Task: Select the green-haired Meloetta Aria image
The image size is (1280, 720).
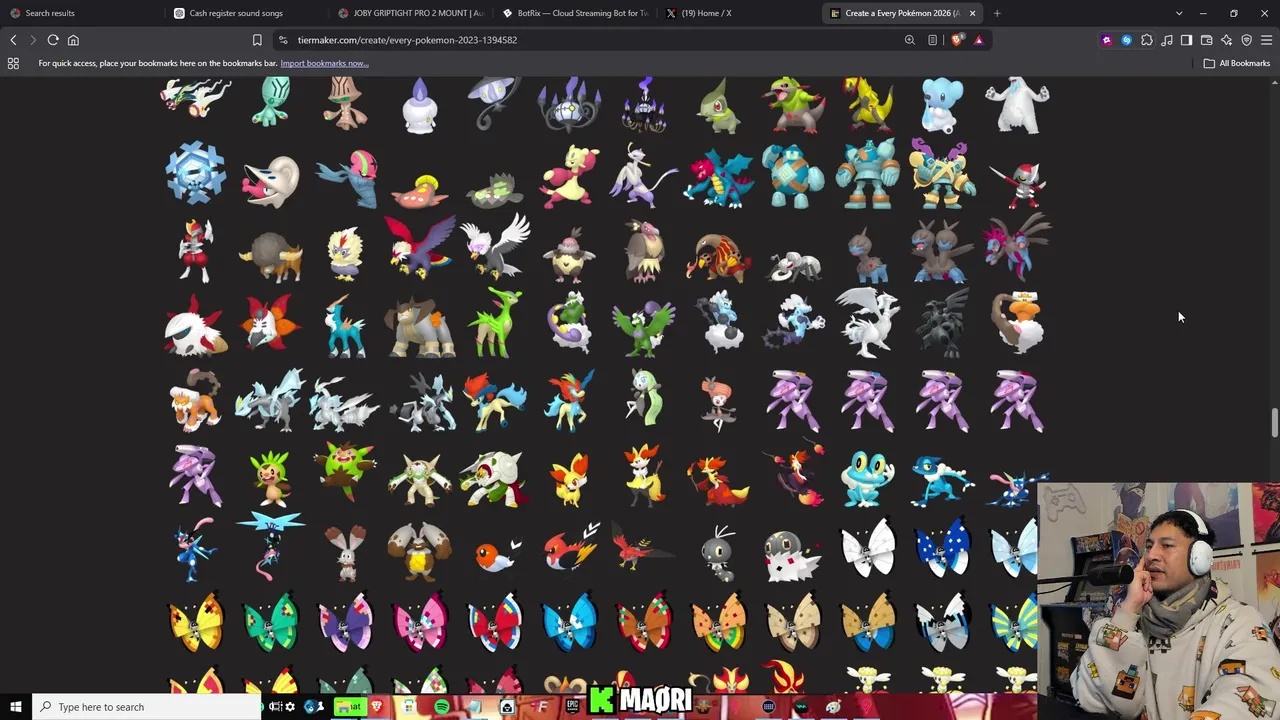Action: point(643,397)
